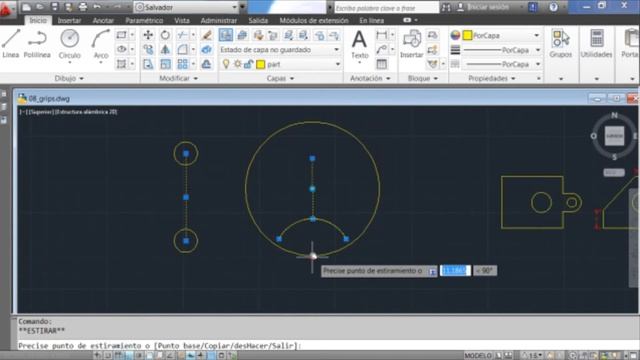Open the Utilidades calculator panel
The width and height of the screenshot is (640, 360).
(x=596, y=44)
